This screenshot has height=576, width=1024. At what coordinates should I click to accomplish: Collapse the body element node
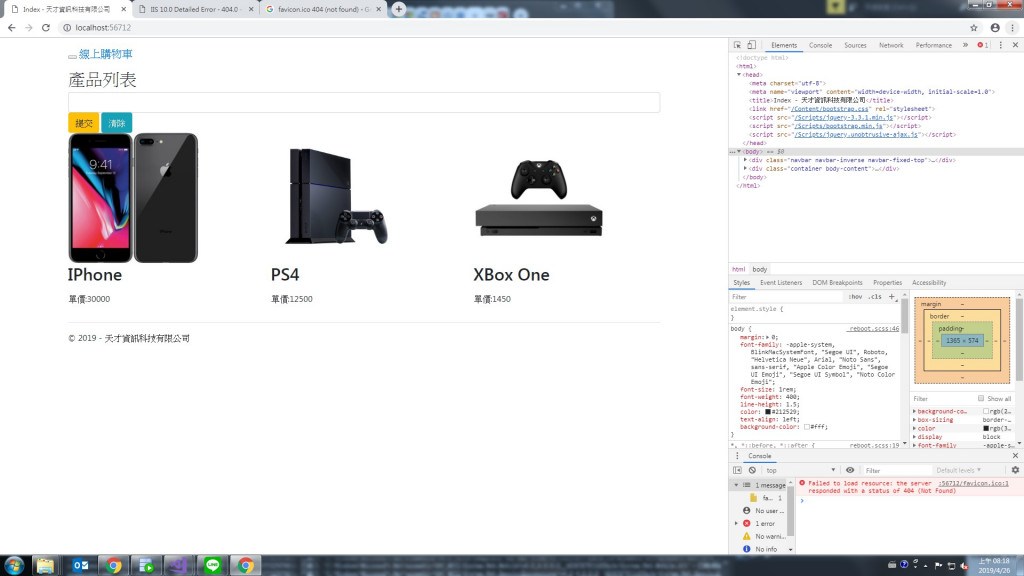(x=739, y=152)
